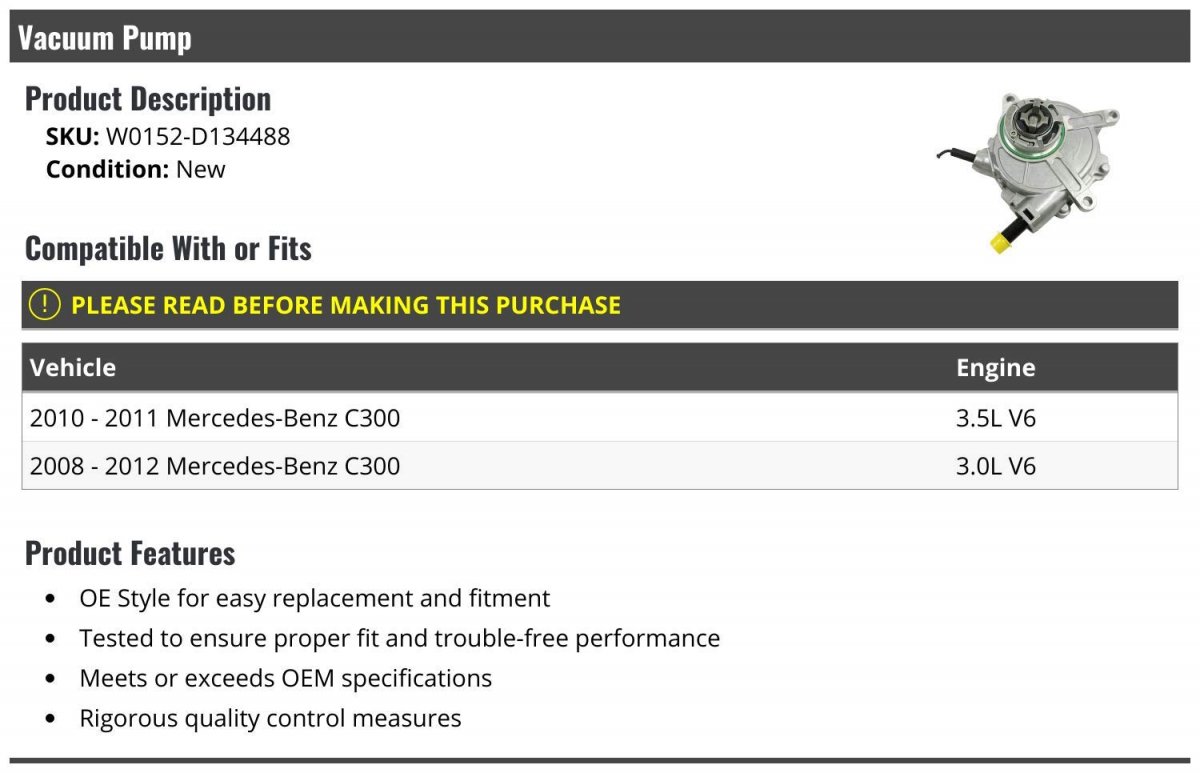Image resolution: width=1200 pixels, height=773 pixels.
Task: Click the yellow cap on the pump image
Action: click(998, 243)
